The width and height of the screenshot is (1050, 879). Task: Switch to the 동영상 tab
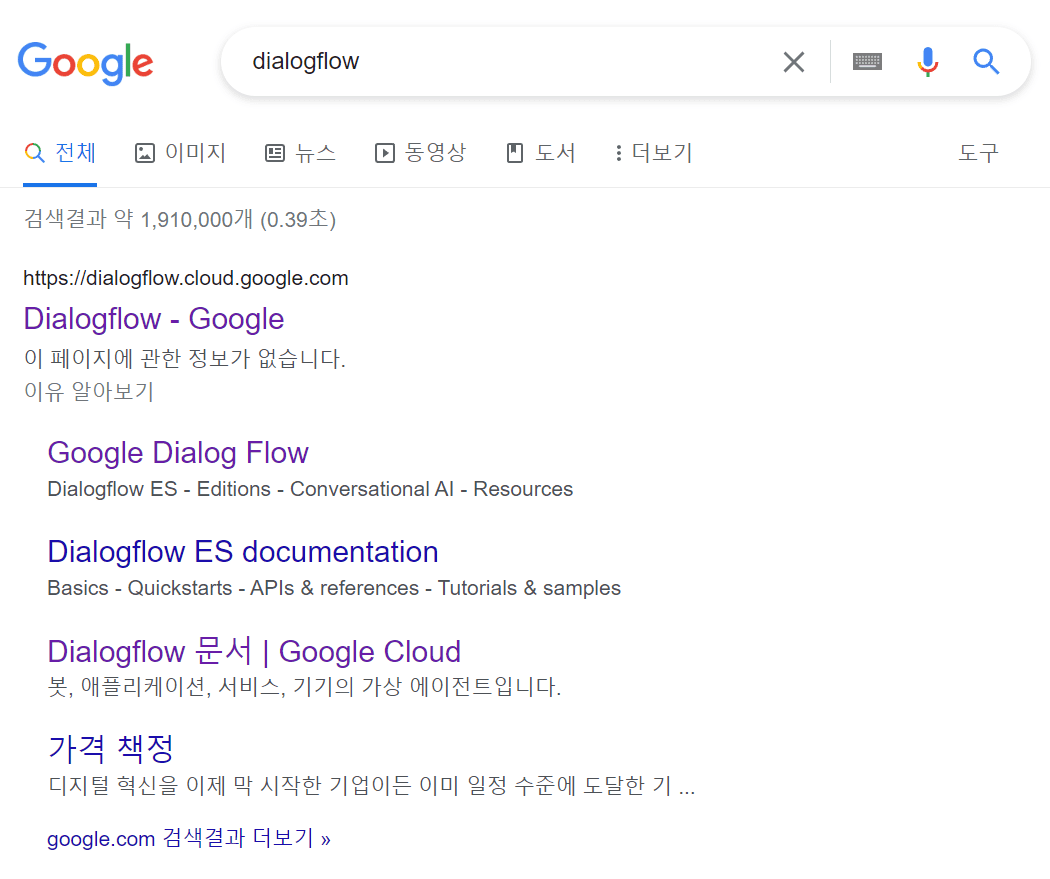pyautogui.click(x=420, y=153)
